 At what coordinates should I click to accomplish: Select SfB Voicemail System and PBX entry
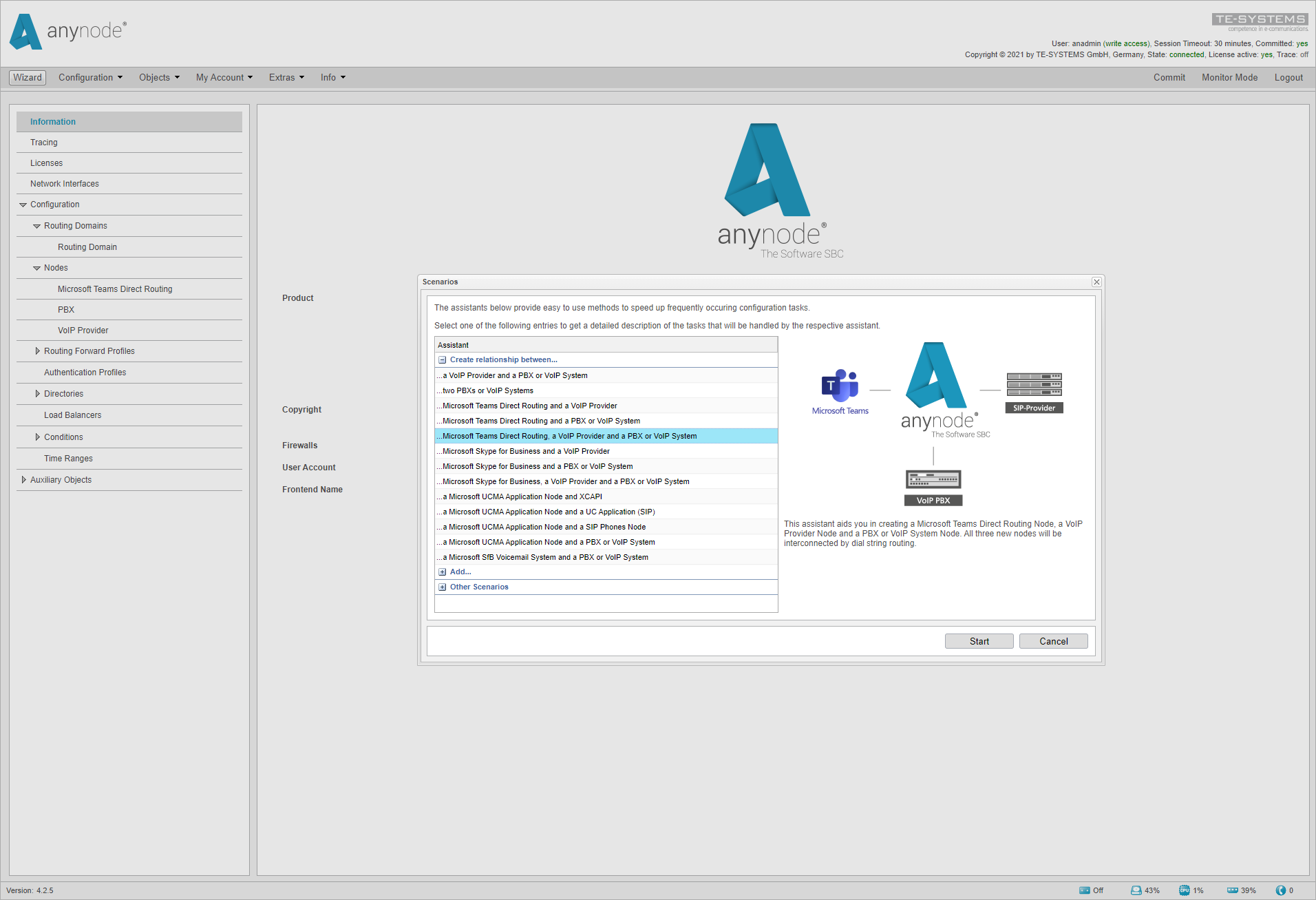coord(606,557)
